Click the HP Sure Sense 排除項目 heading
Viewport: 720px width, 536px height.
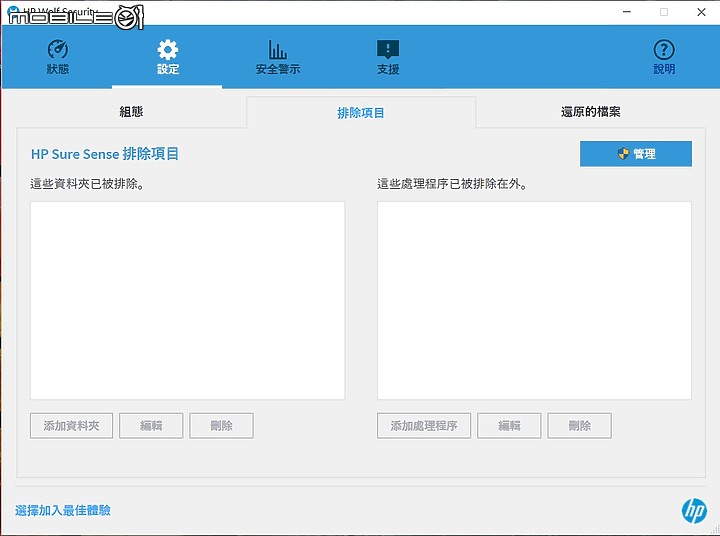[105, 154]
